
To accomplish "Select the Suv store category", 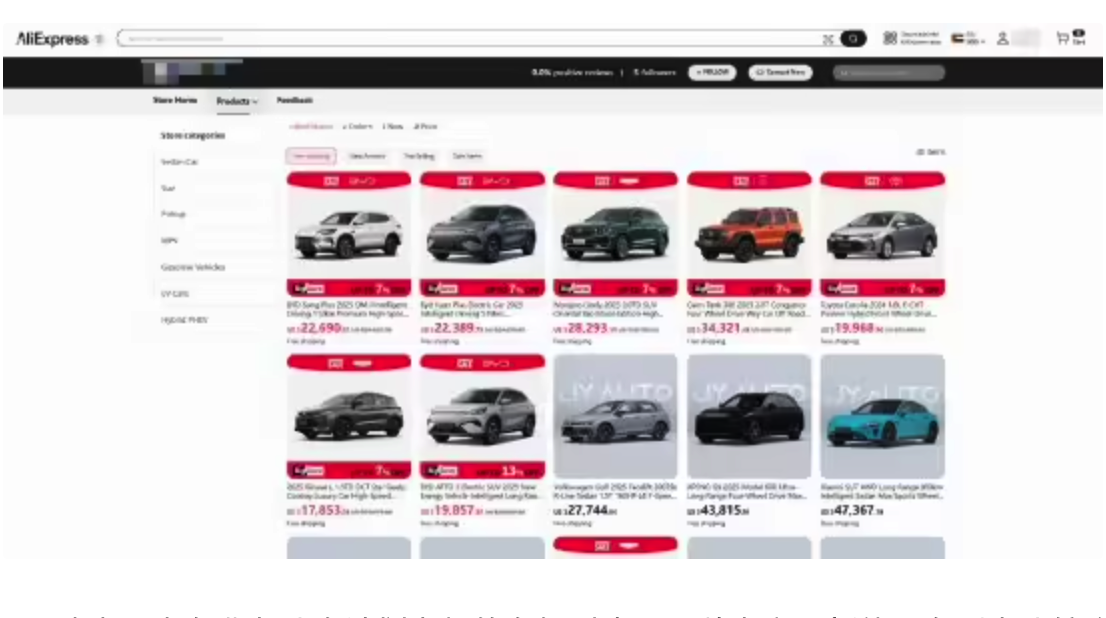I will pyautogui.click(x=168, y=188).
